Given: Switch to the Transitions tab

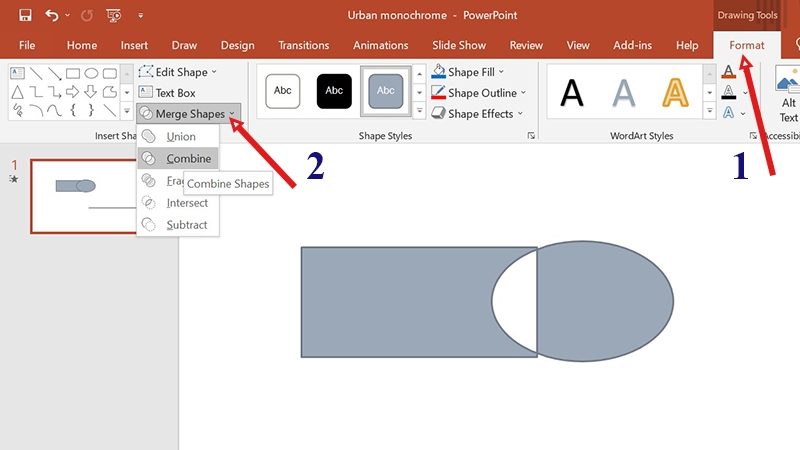Looking at the screenshot, I should [x=304, y=45].
